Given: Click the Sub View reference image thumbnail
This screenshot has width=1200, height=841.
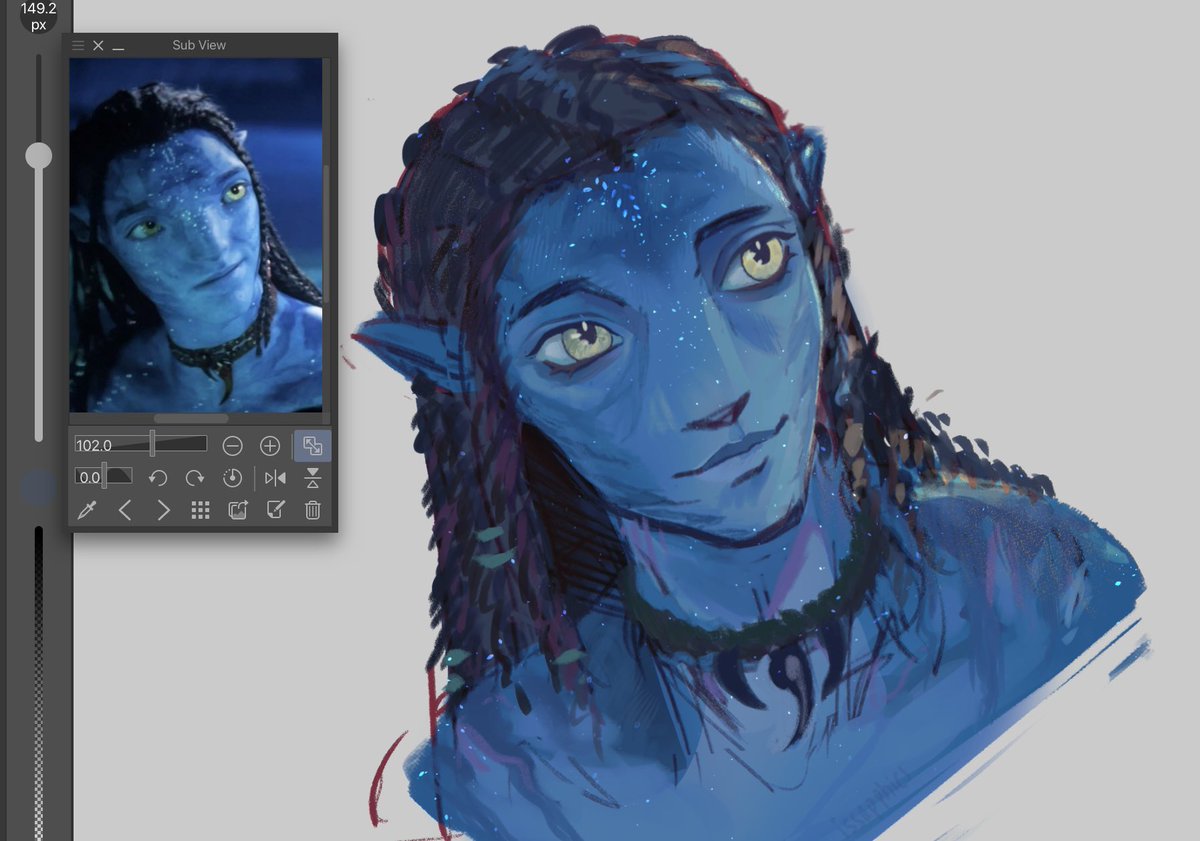Looking at the screenshot, I should (x=196, y=235).
